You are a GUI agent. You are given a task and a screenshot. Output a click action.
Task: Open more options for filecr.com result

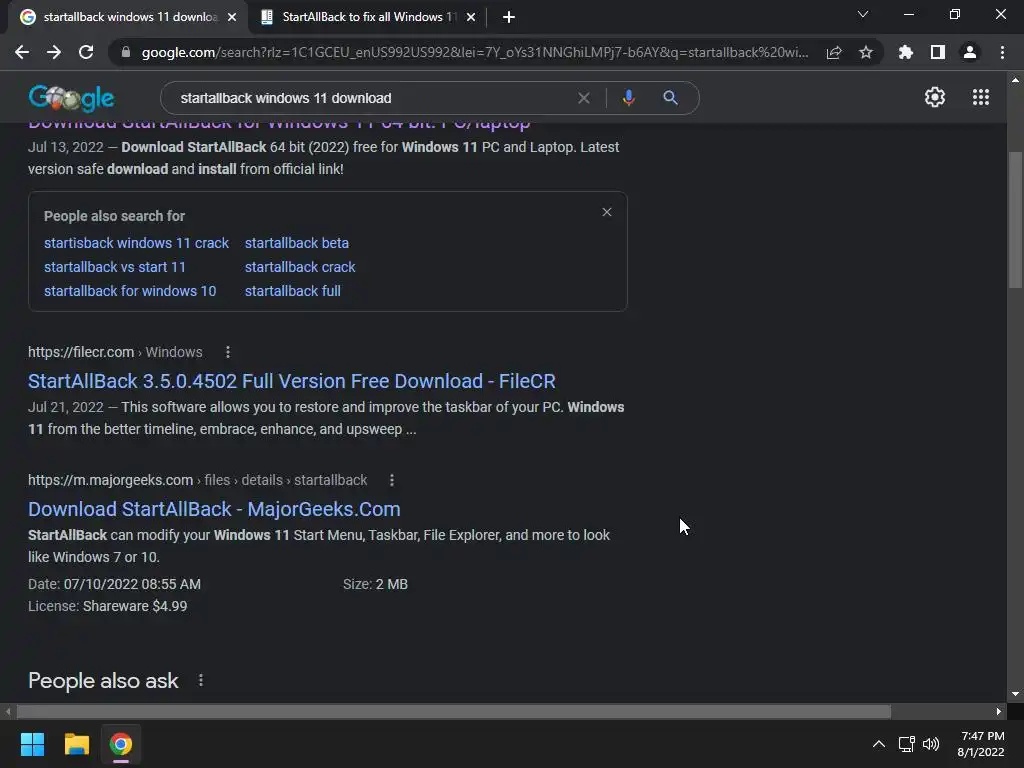228,353
